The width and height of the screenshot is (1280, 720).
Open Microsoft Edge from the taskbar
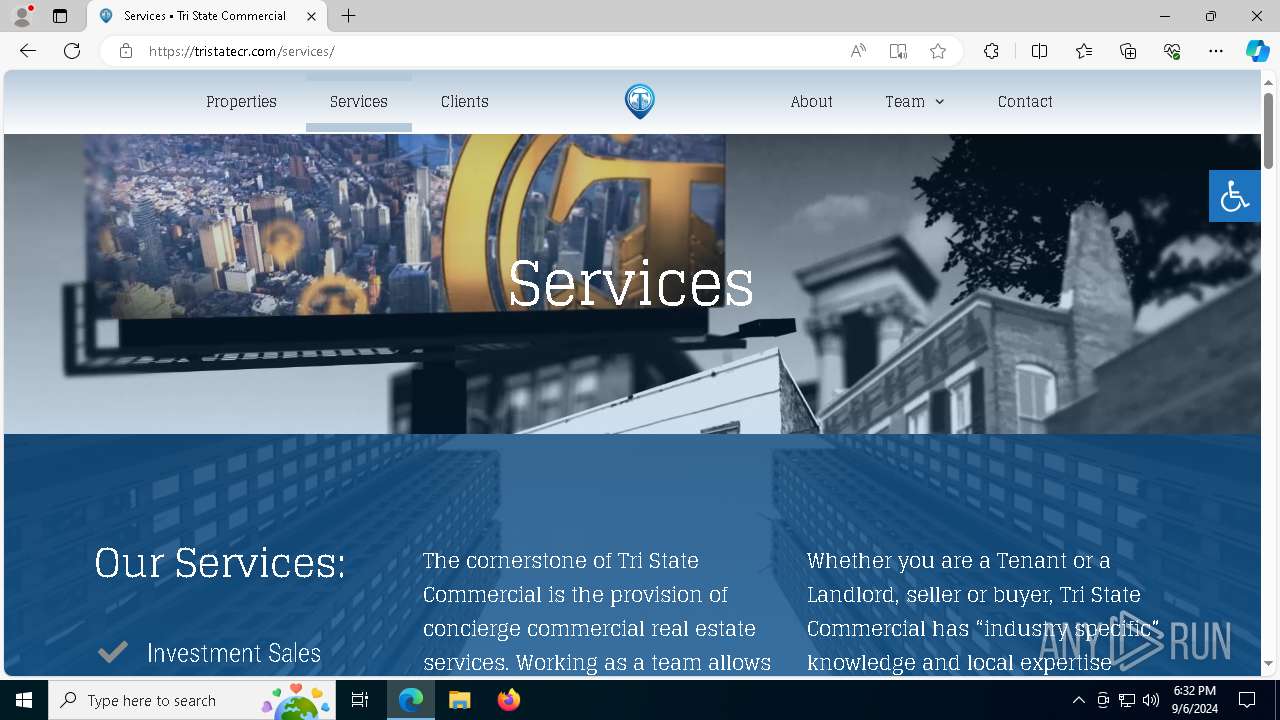[411, 700]
